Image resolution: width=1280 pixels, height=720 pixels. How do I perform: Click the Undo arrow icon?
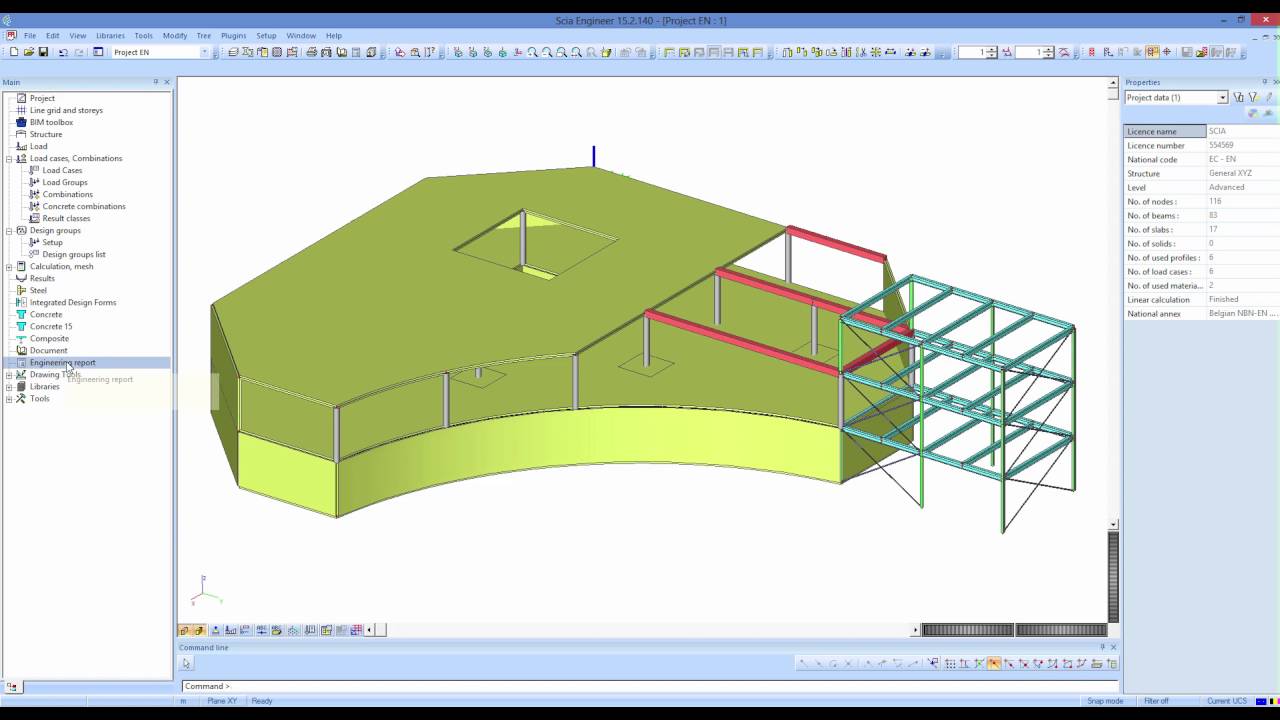tap(64, 52)
